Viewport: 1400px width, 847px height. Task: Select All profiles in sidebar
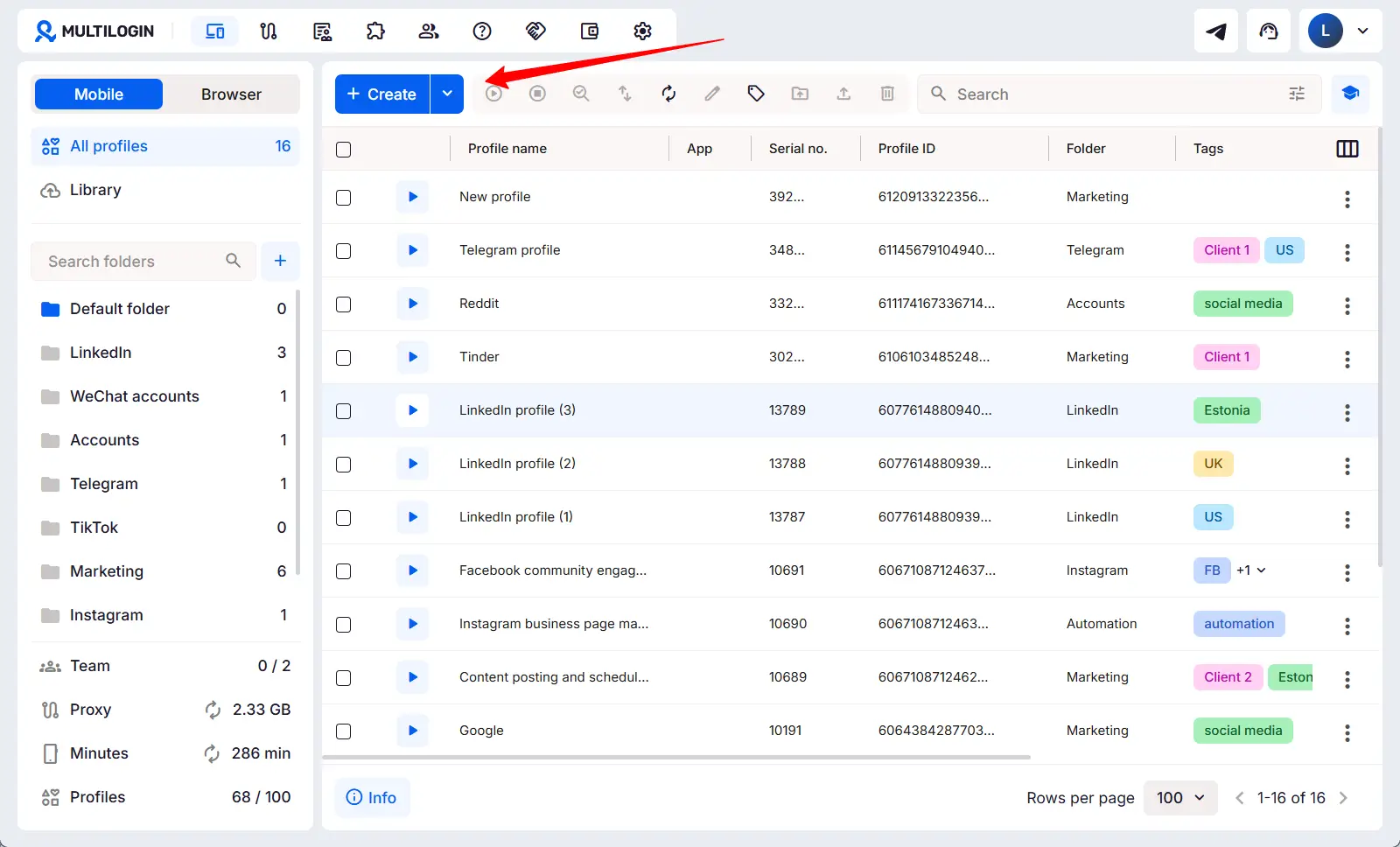165,146
